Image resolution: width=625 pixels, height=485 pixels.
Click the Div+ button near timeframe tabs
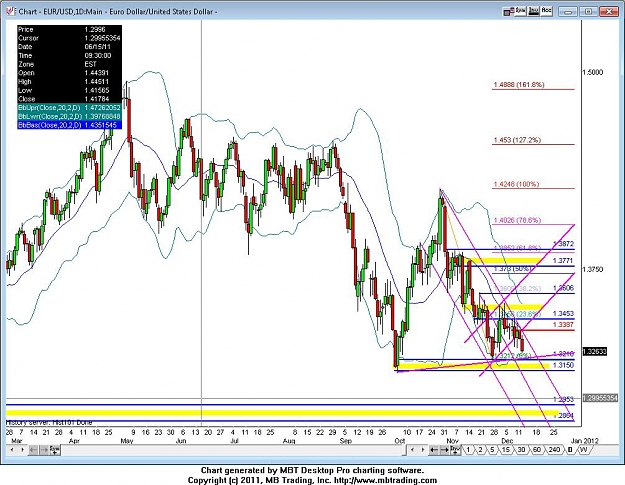tap(455, 450)
